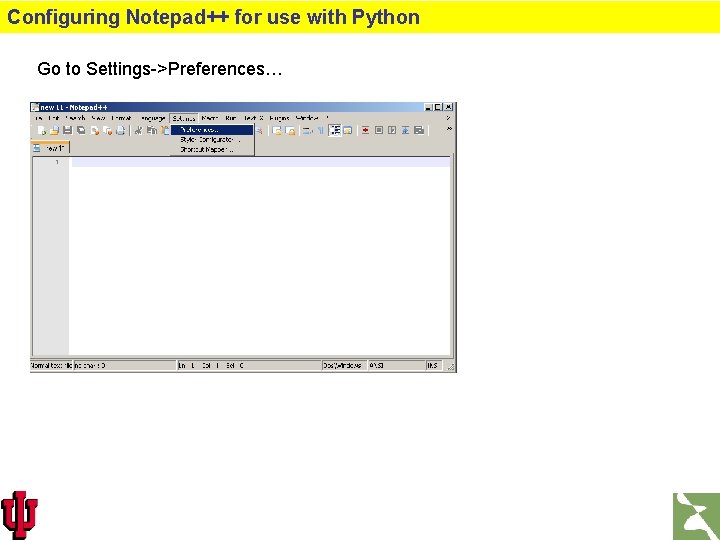720x540 pixels.
Task: Click the Stop recording macro icon
Action: click(x=379, y=130)
